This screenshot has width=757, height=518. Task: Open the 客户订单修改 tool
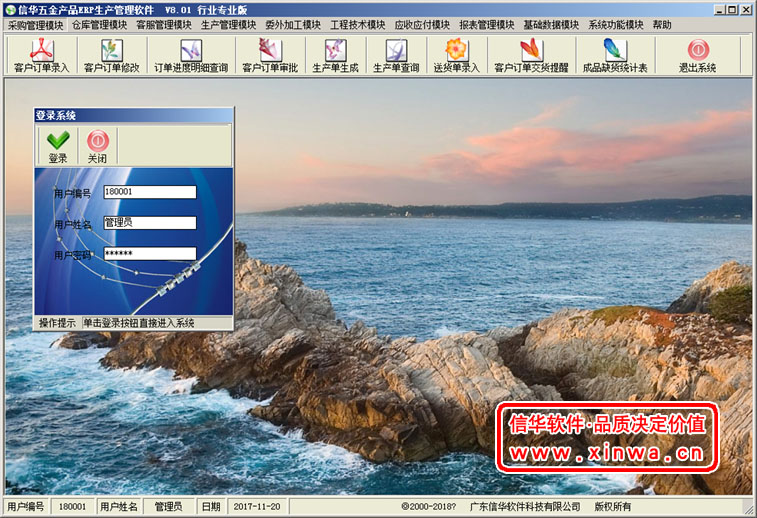pos(111,54)
